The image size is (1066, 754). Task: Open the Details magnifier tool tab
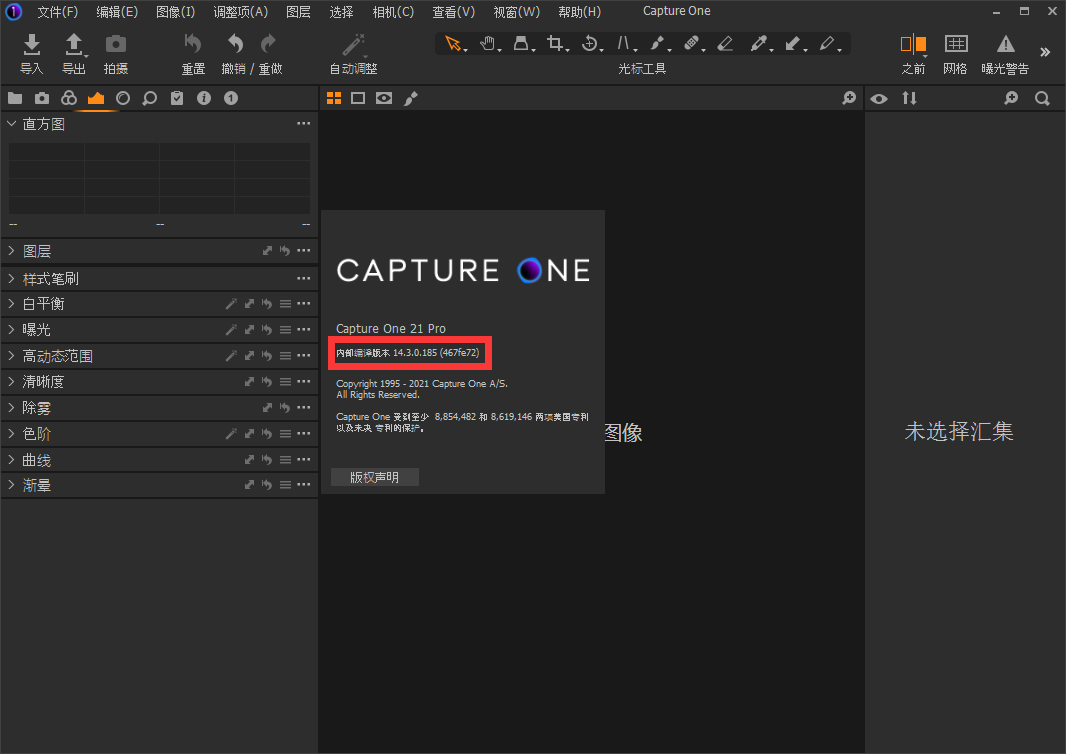[x=150, y=99]
